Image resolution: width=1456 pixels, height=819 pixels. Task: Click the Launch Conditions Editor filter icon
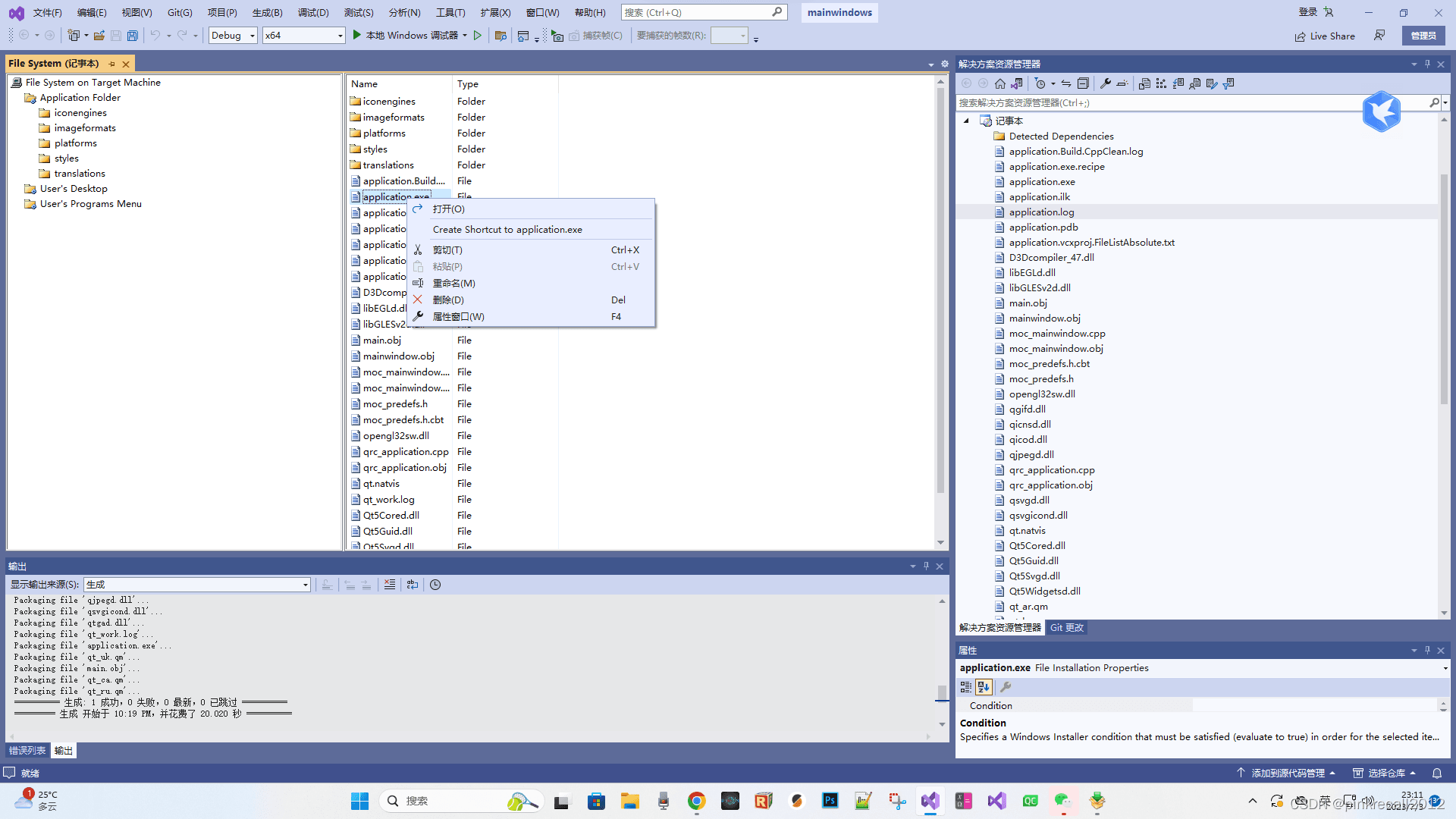(x=1229, y=83)
